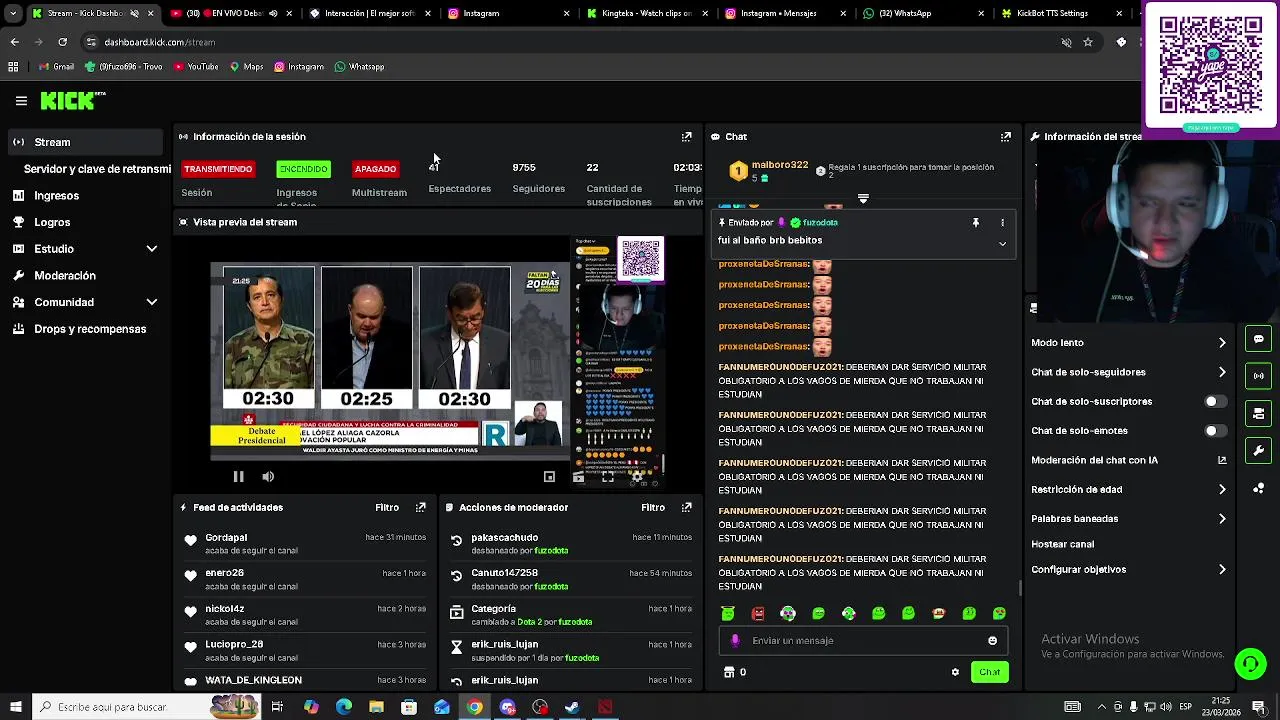This screenshot has width=1280, height=720.
Task: Click the TRANSMITIENDO session status badge
Action: pyautogui.click(x=218, y=169)
